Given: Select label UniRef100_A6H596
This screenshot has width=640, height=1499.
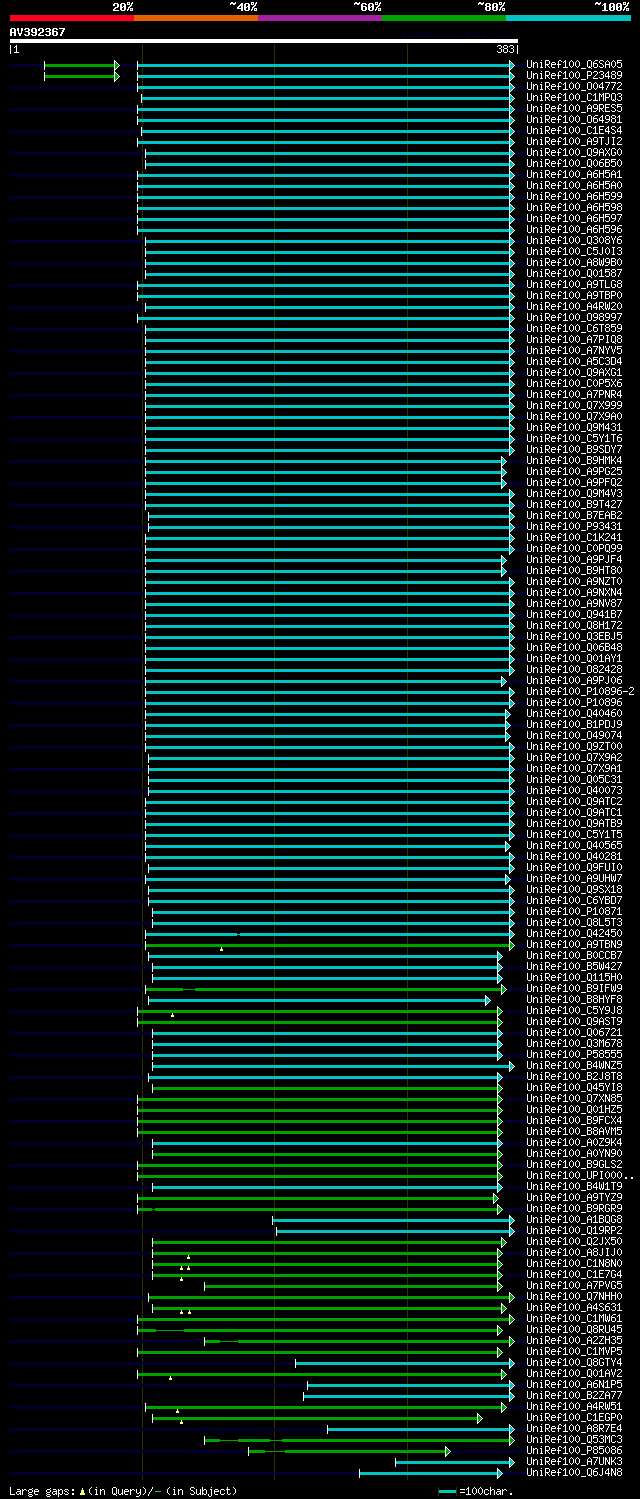Looking at the screenshot, I should 574,230.
